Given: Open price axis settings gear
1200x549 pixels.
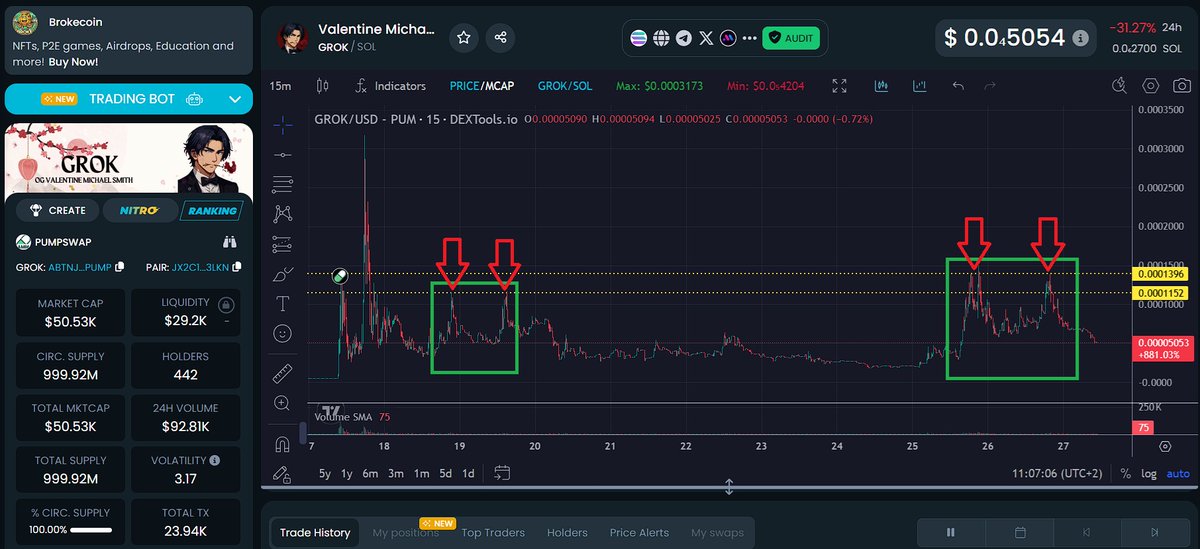Looking at the screenshot, I should tap(1165, 446).
